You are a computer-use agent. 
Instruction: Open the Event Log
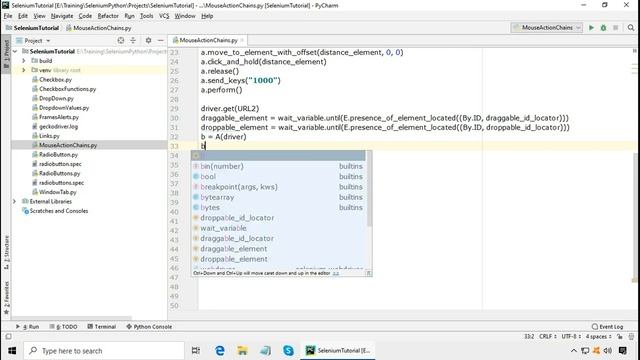pos(607,327)
